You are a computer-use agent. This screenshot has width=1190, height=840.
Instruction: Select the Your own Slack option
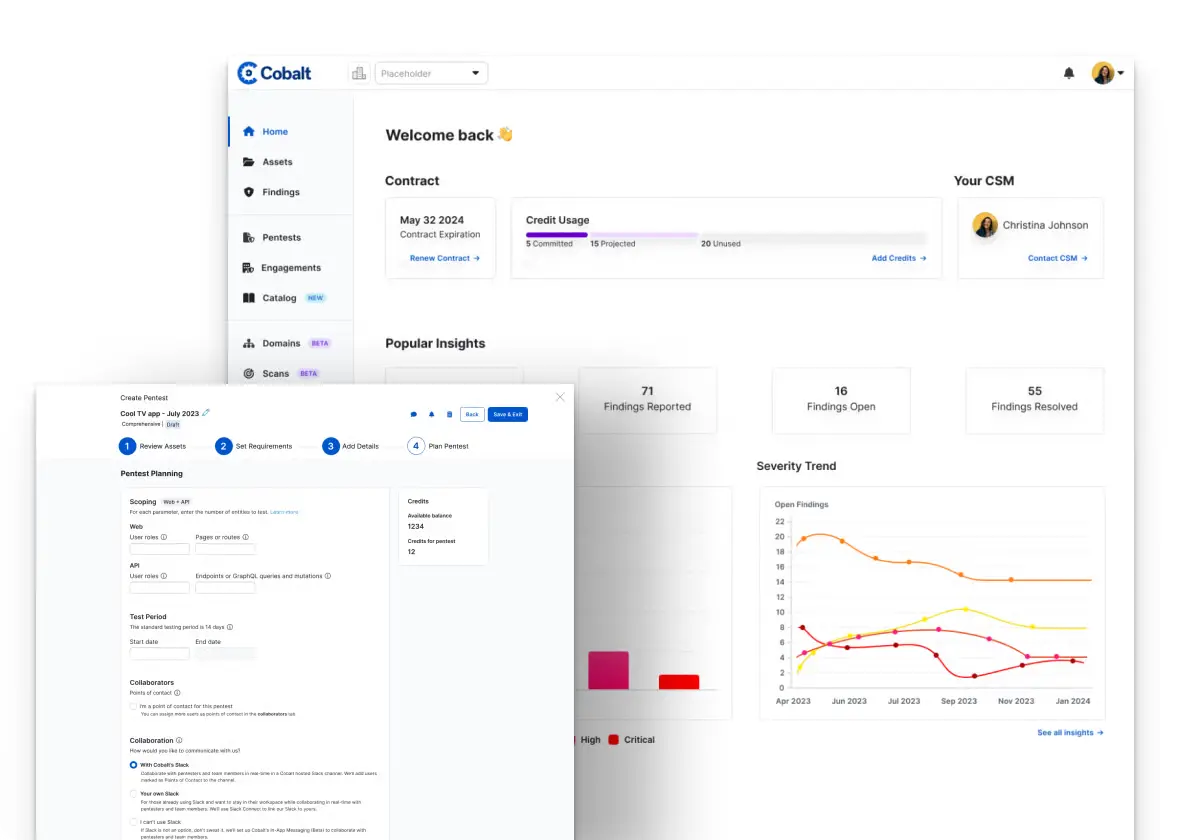pos(131,793)
